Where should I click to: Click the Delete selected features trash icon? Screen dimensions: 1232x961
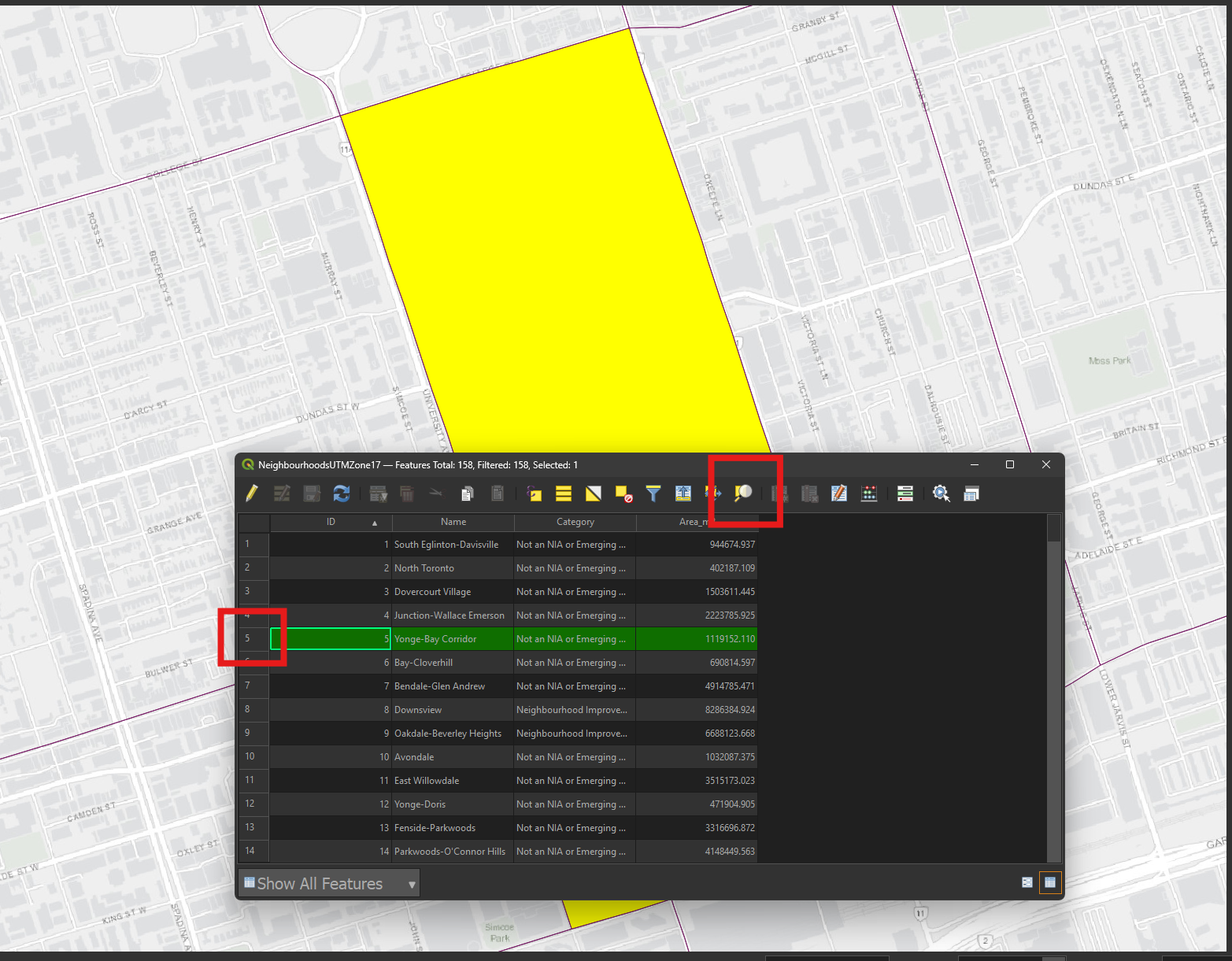tap(407, 493)
